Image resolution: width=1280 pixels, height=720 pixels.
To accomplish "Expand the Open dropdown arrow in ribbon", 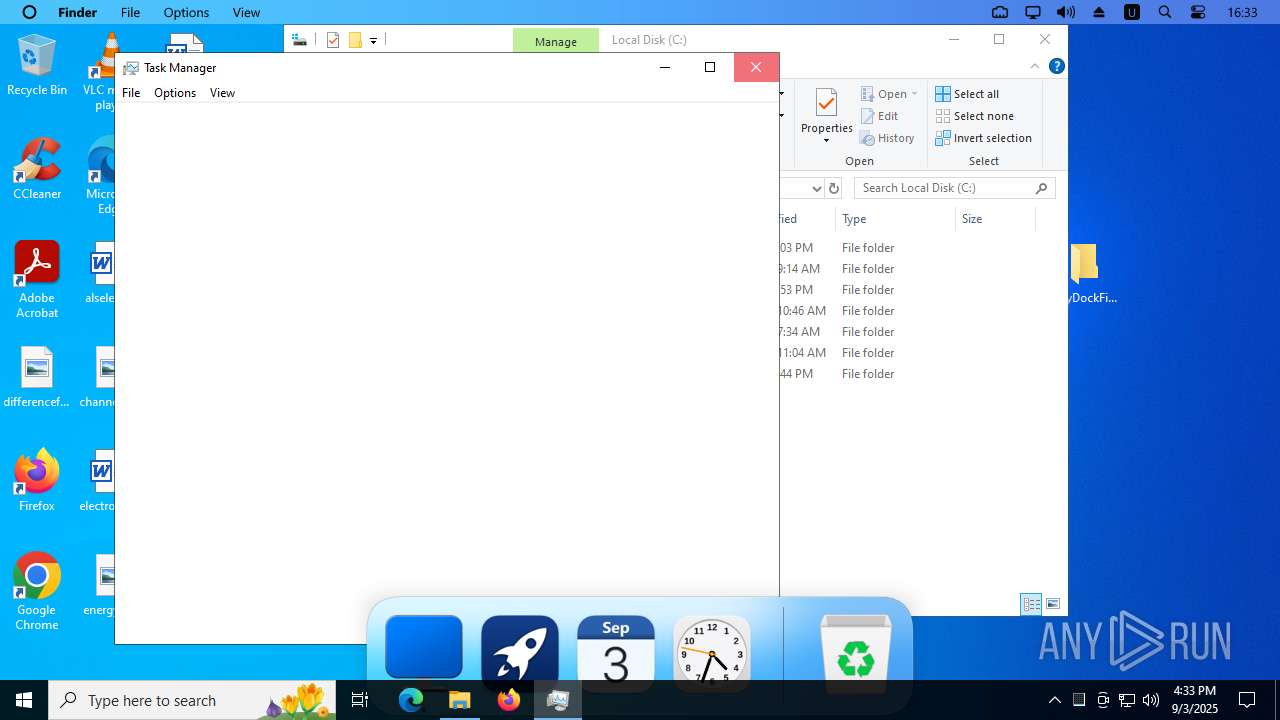I will click(x=914, y=94).
